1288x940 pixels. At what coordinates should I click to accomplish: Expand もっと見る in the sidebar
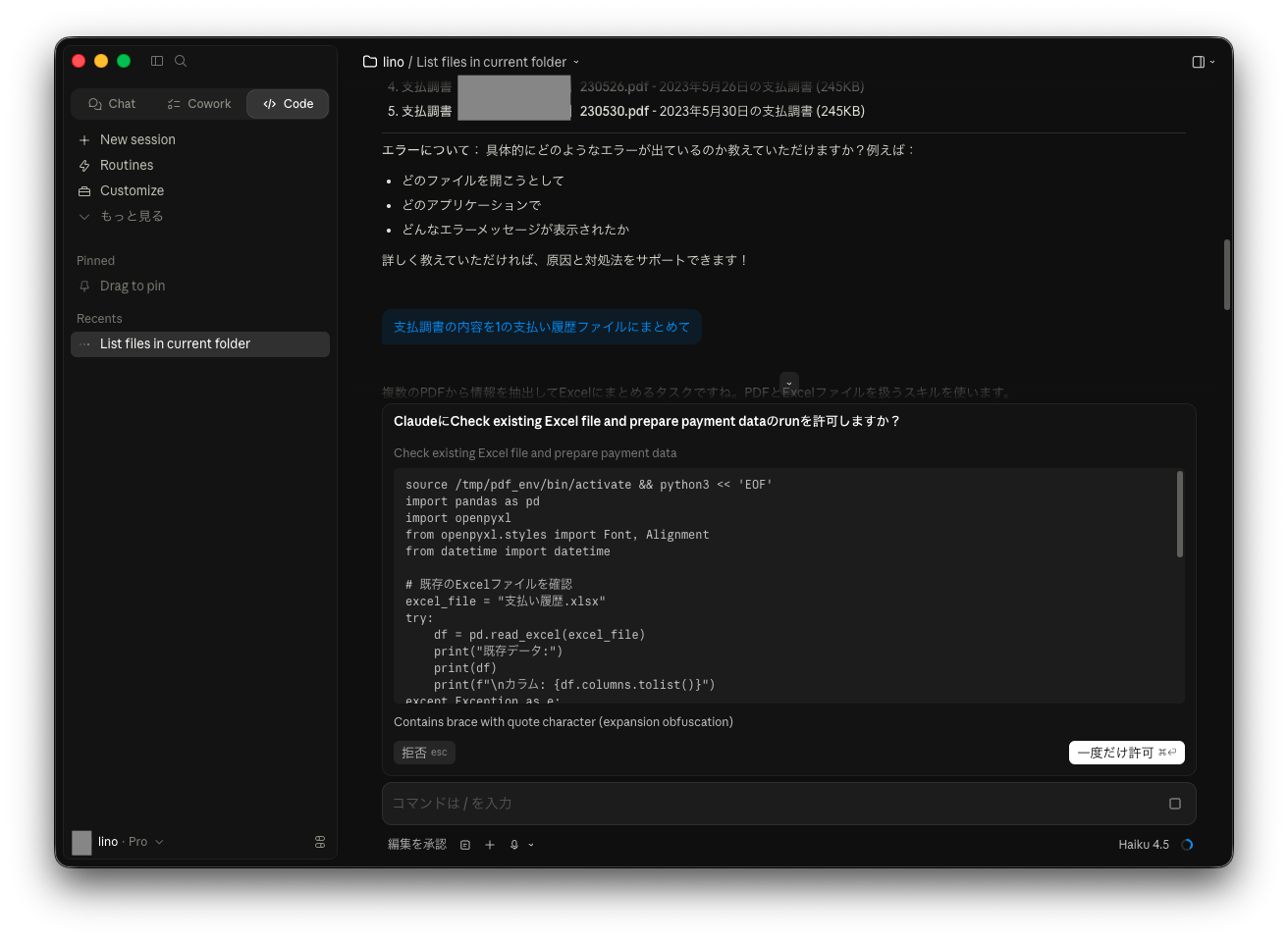[x=200, y=216]
